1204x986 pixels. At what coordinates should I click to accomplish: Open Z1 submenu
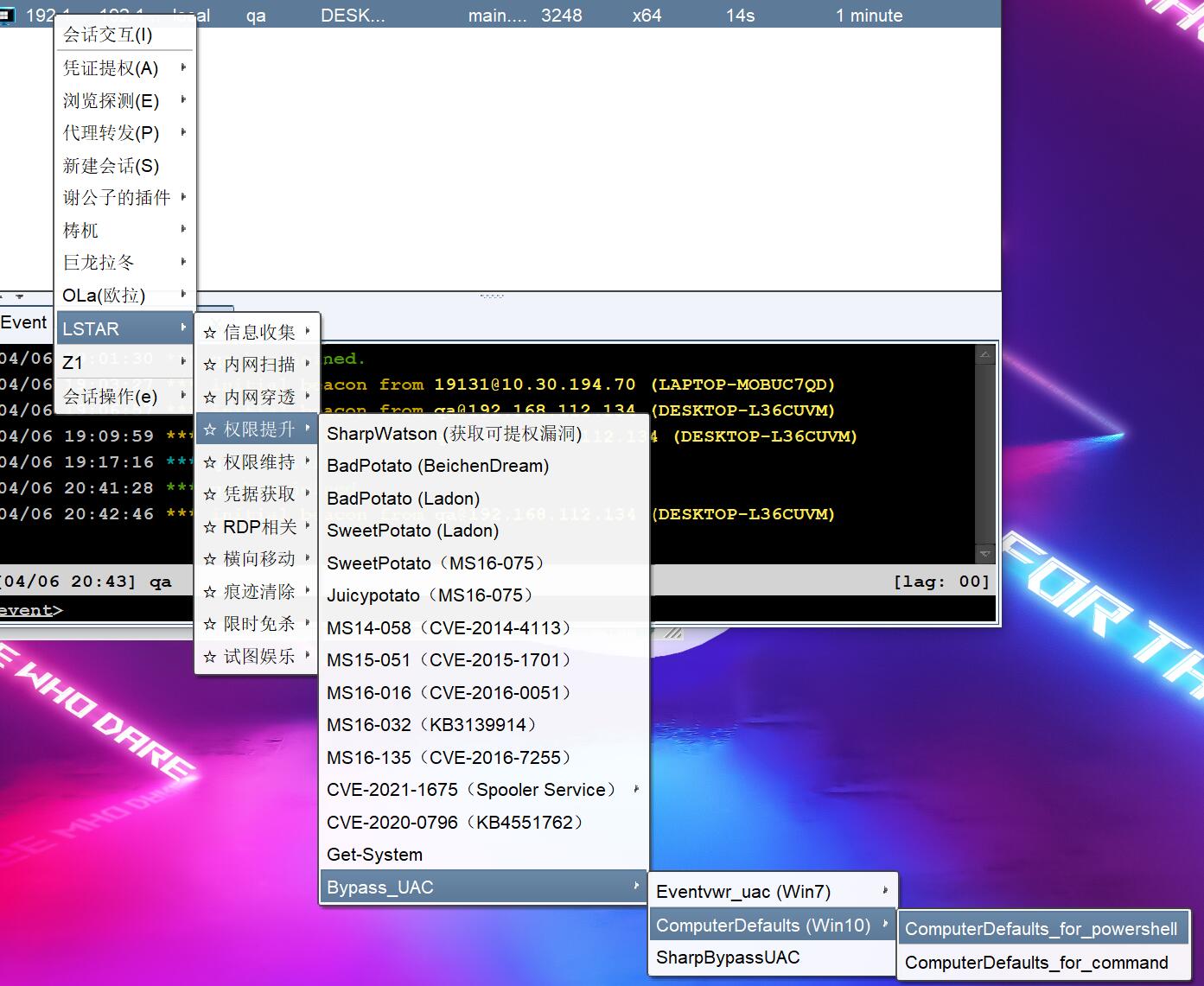[125, 362]
